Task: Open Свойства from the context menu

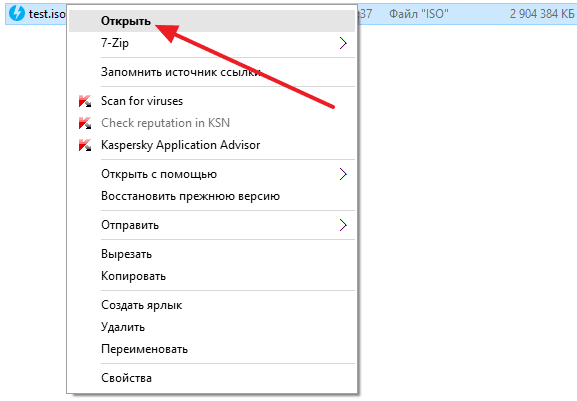Action: click(x=212, y=378)
